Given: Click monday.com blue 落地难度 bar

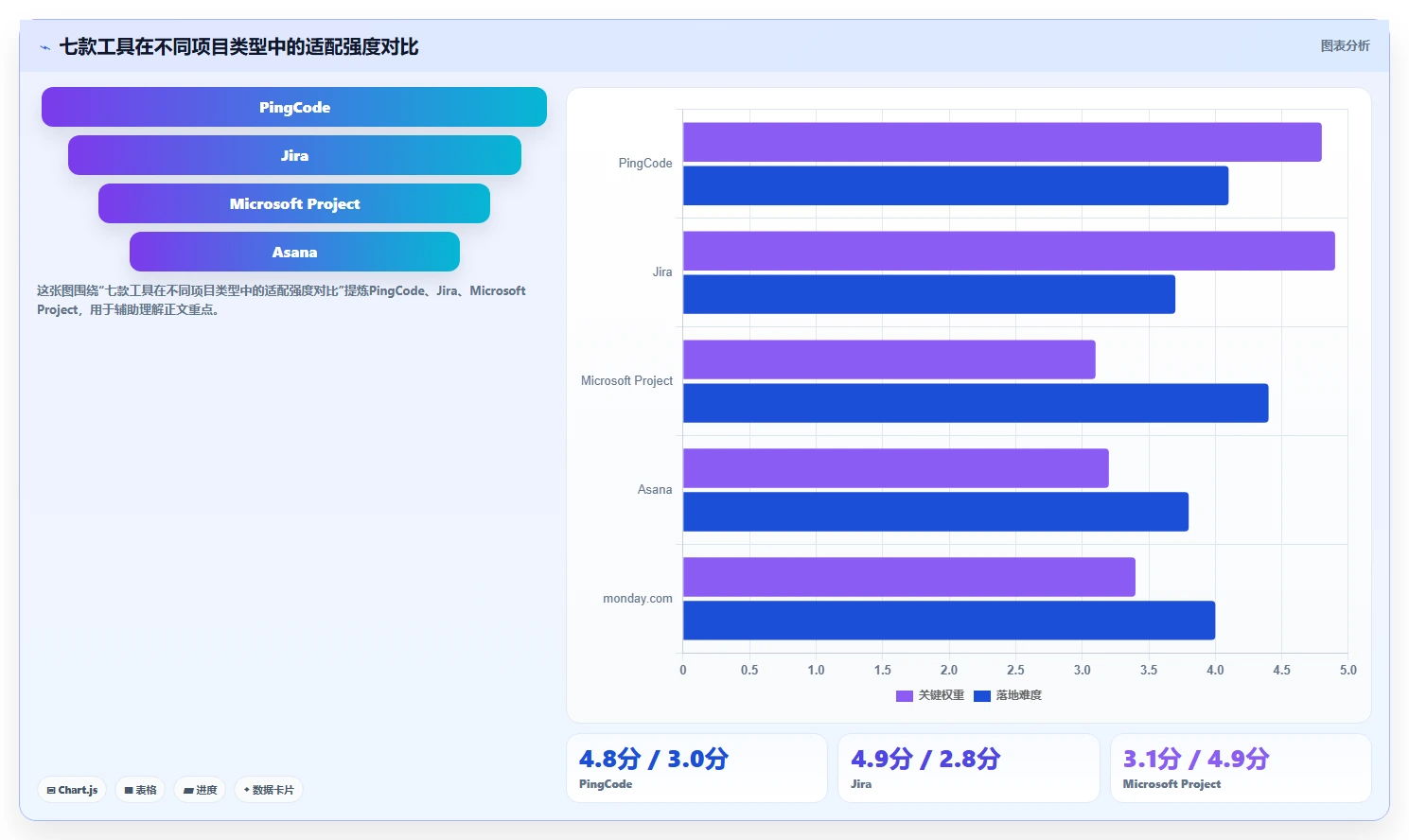Looking at the screenshot, I should pos(949,621).
